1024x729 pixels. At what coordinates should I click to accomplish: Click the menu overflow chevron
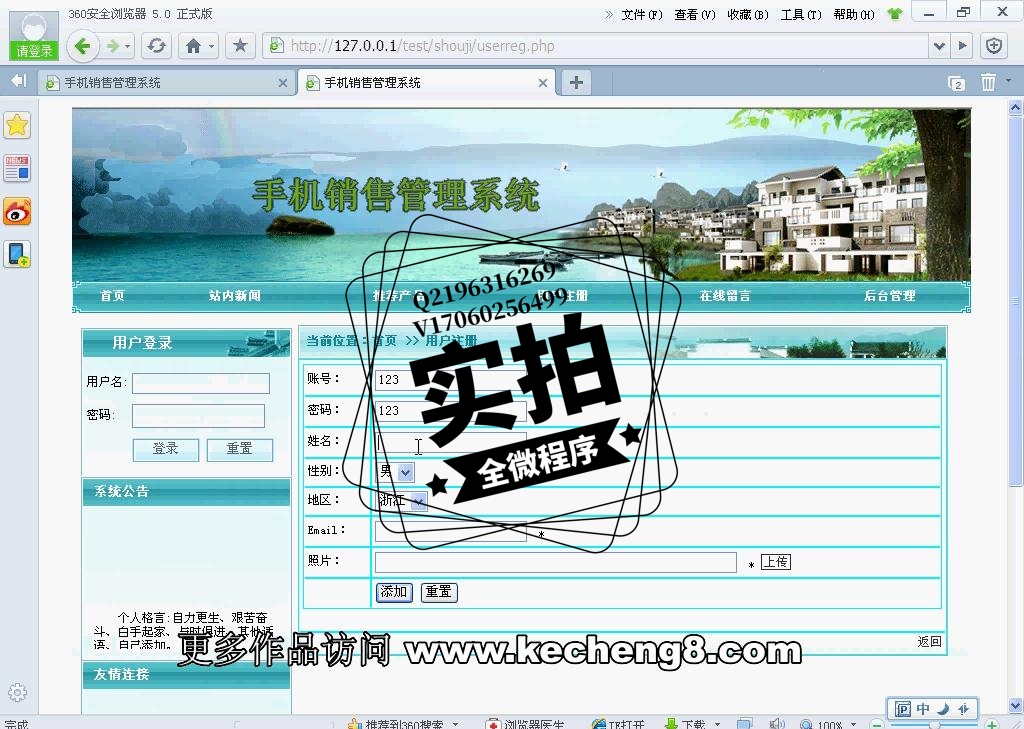tap(609, 14)
